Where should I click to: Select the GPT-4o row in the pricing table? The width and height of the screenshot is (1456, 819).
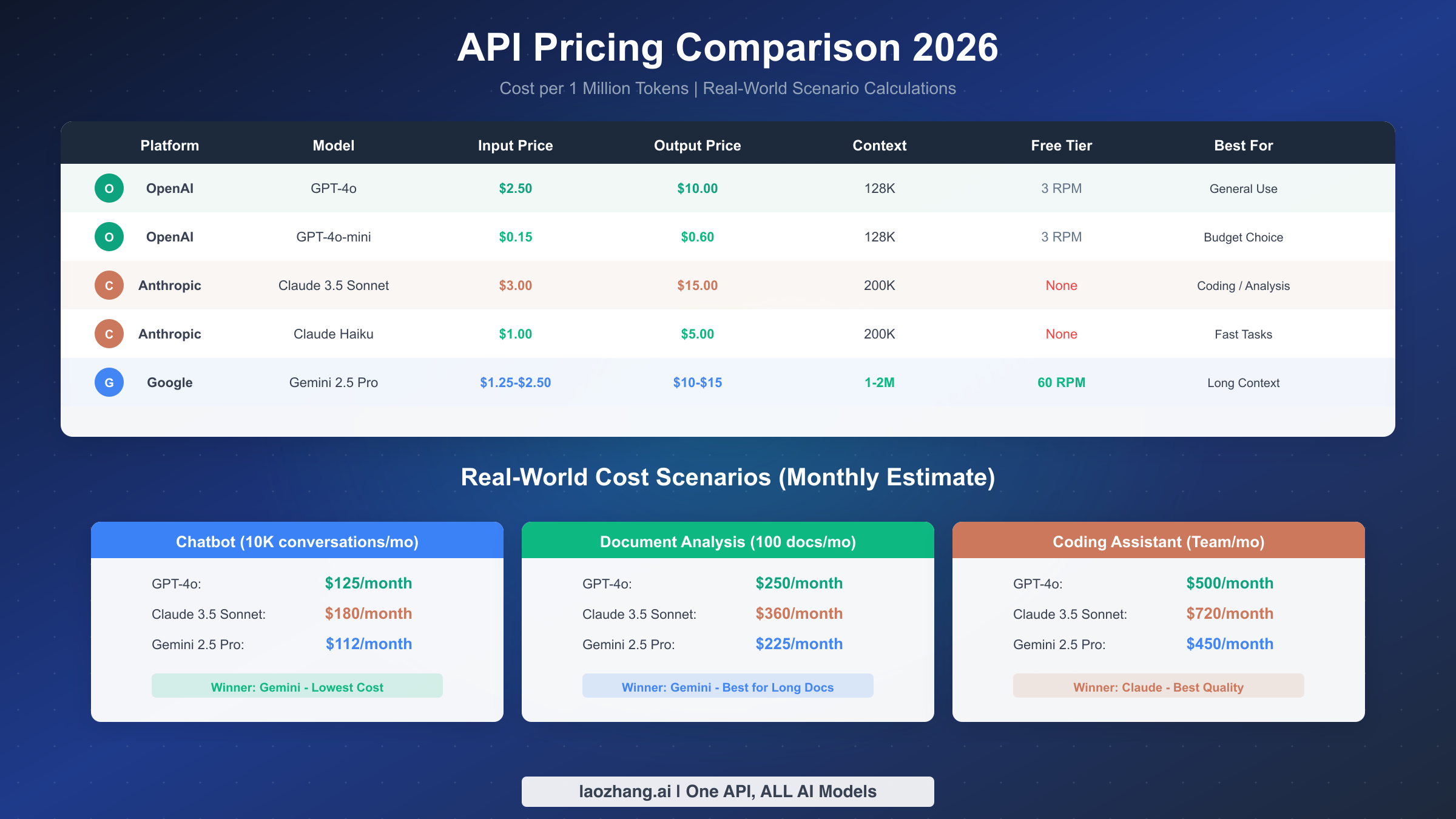click(728, 188)
